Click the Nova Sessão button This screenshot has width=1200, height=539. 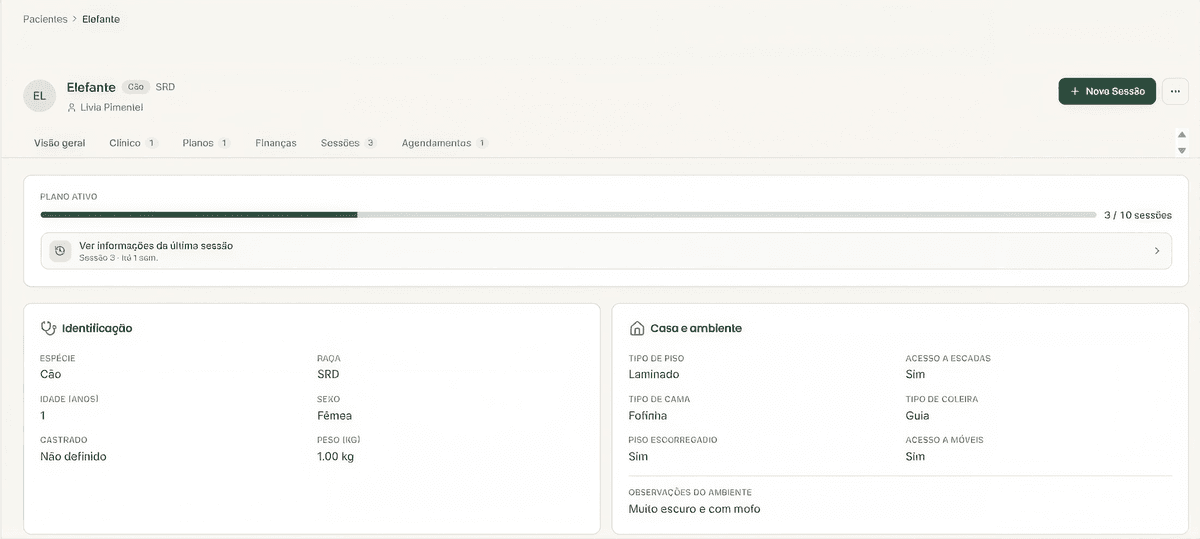1107,91
